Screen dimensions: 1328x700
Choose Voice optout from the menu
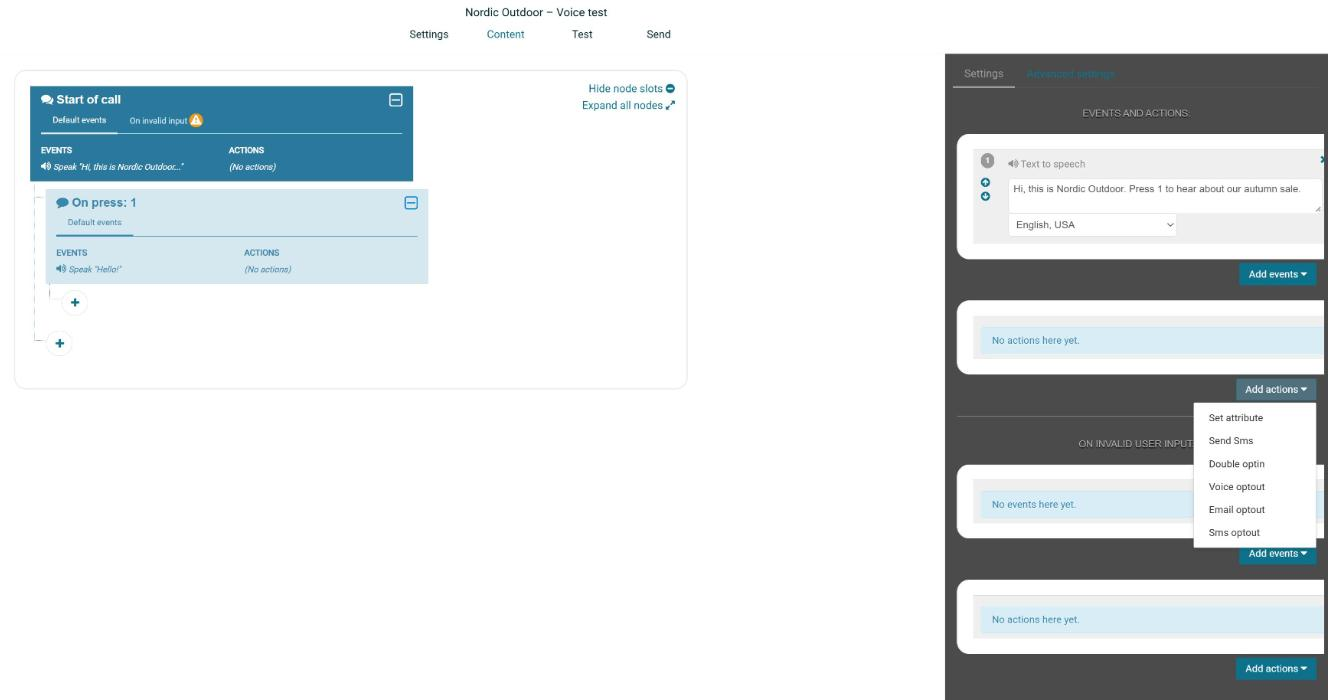[1236, 487]
